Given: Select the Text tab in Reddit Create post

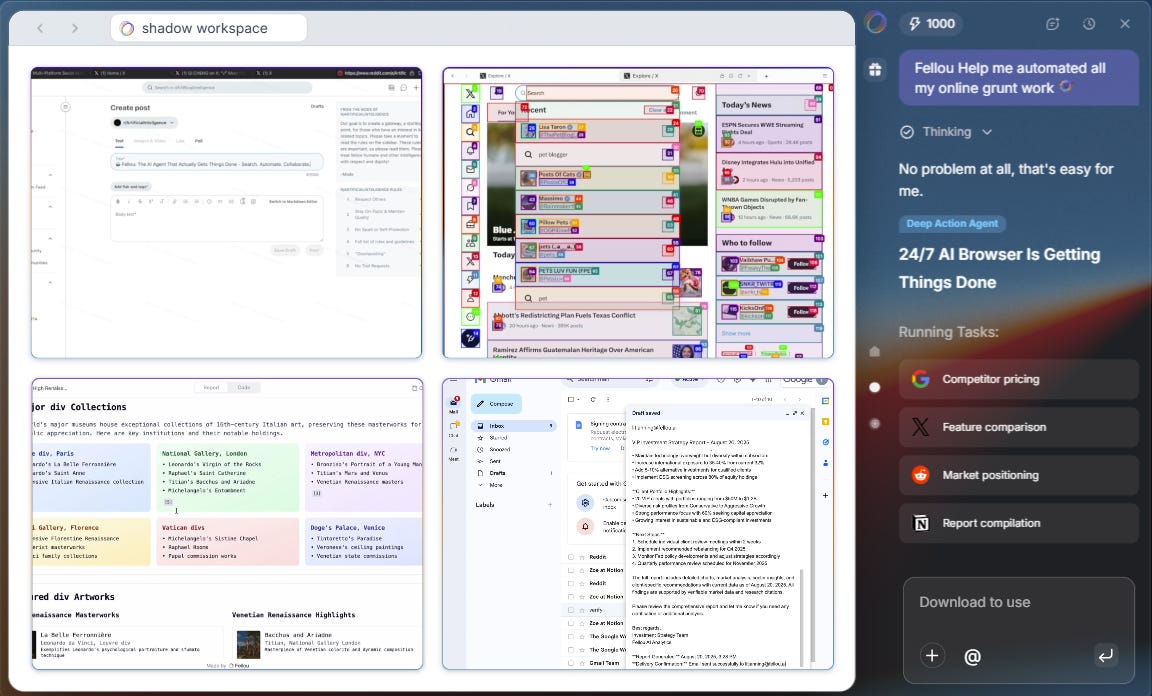Looking at the screenshot, I should click(119, 140).
